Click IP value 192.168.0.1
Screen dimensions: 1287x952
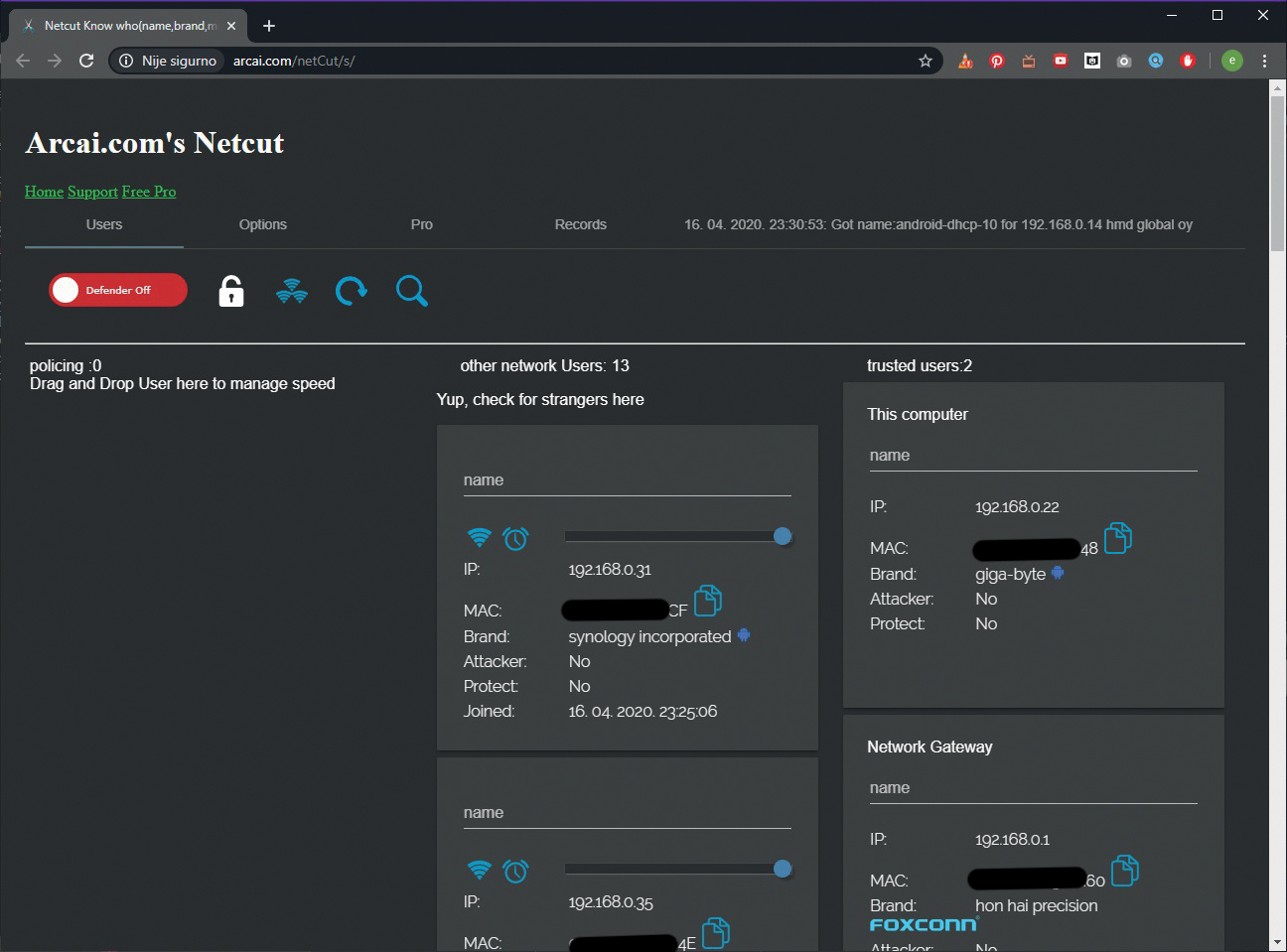[x=1012, y=839]
